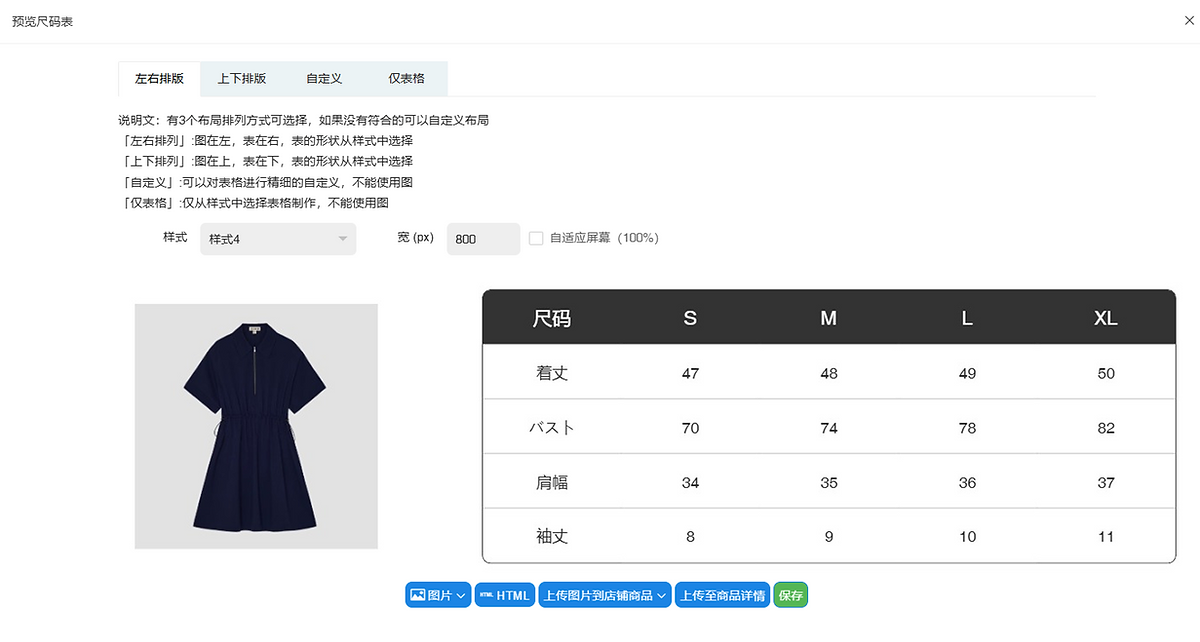Click the 袖丈 row label

(552, 536)
